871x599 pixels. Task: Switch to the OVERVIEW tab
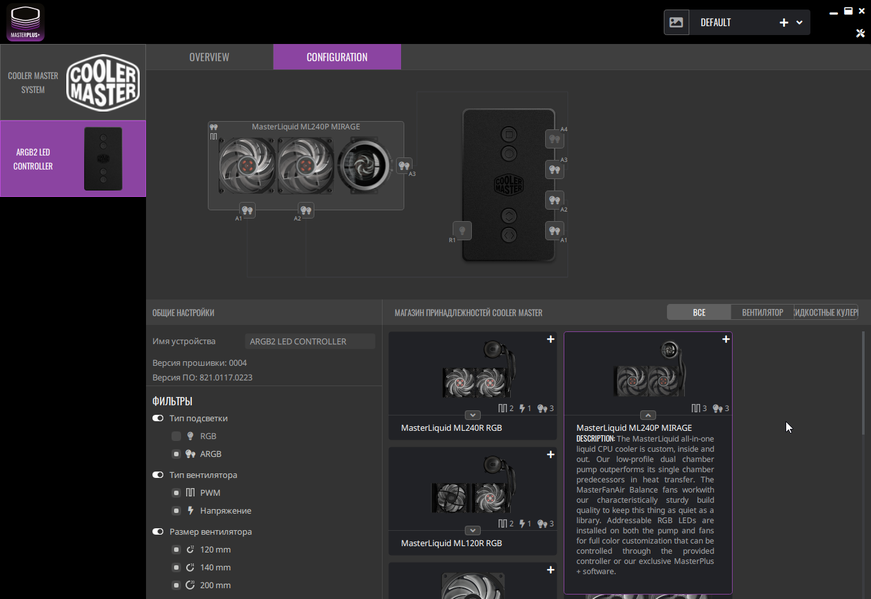pos(209,57)
